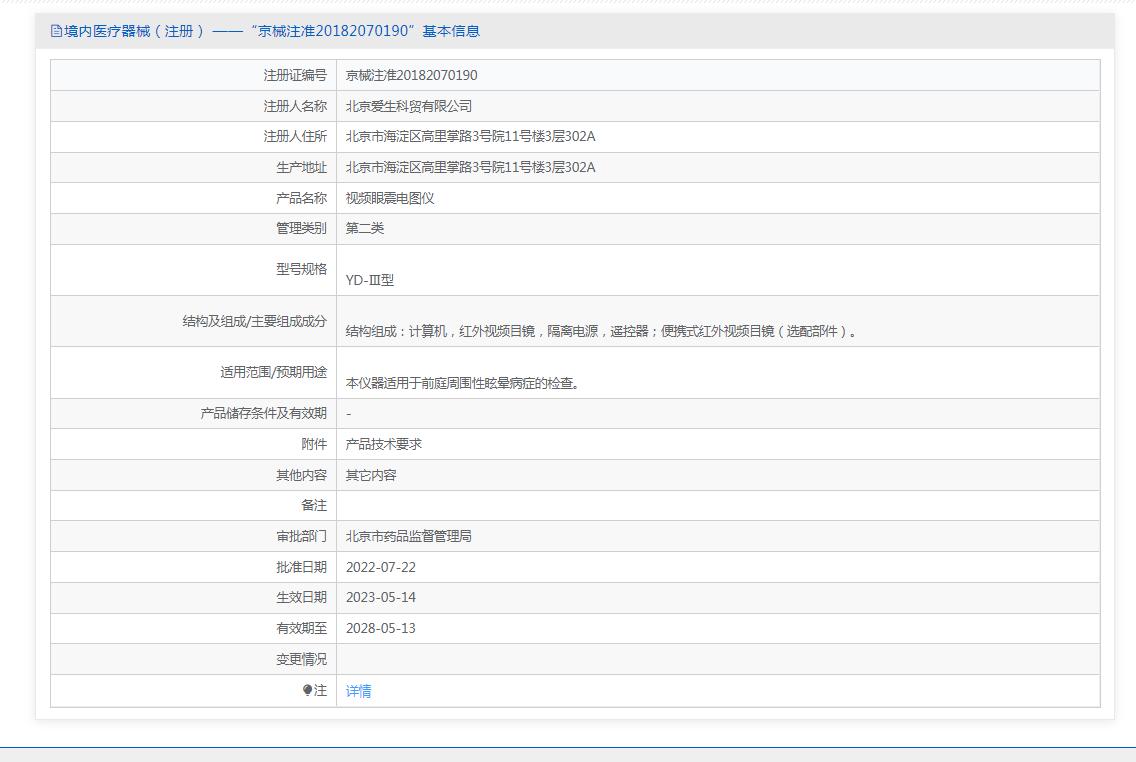Viewport: 1136px width, 762px height.
Task: Click model value YD-Ⅲ型
Action: pyautogui.click(x=369, y=280)
